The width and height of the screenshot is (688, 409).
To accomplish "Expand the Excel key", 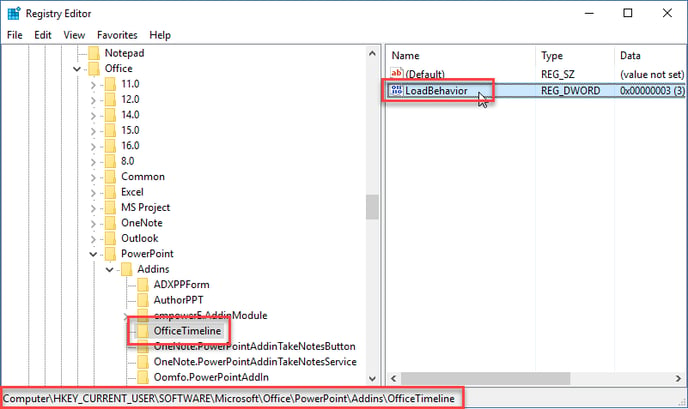I will 93,193.
